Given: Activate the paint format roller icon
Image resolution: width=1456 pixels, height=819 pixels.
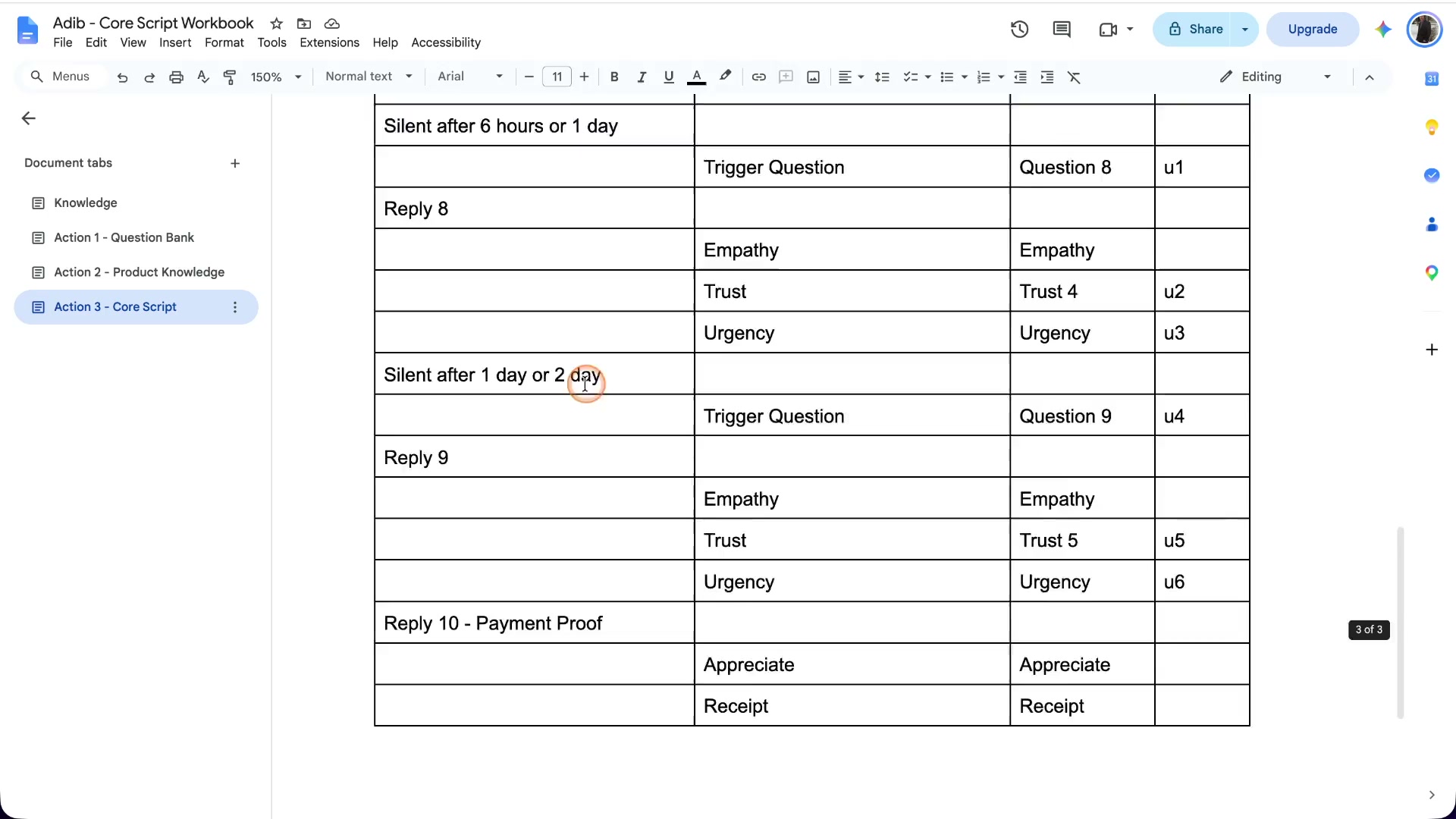Looking at the screenshot, I should (x=230, y=77).
